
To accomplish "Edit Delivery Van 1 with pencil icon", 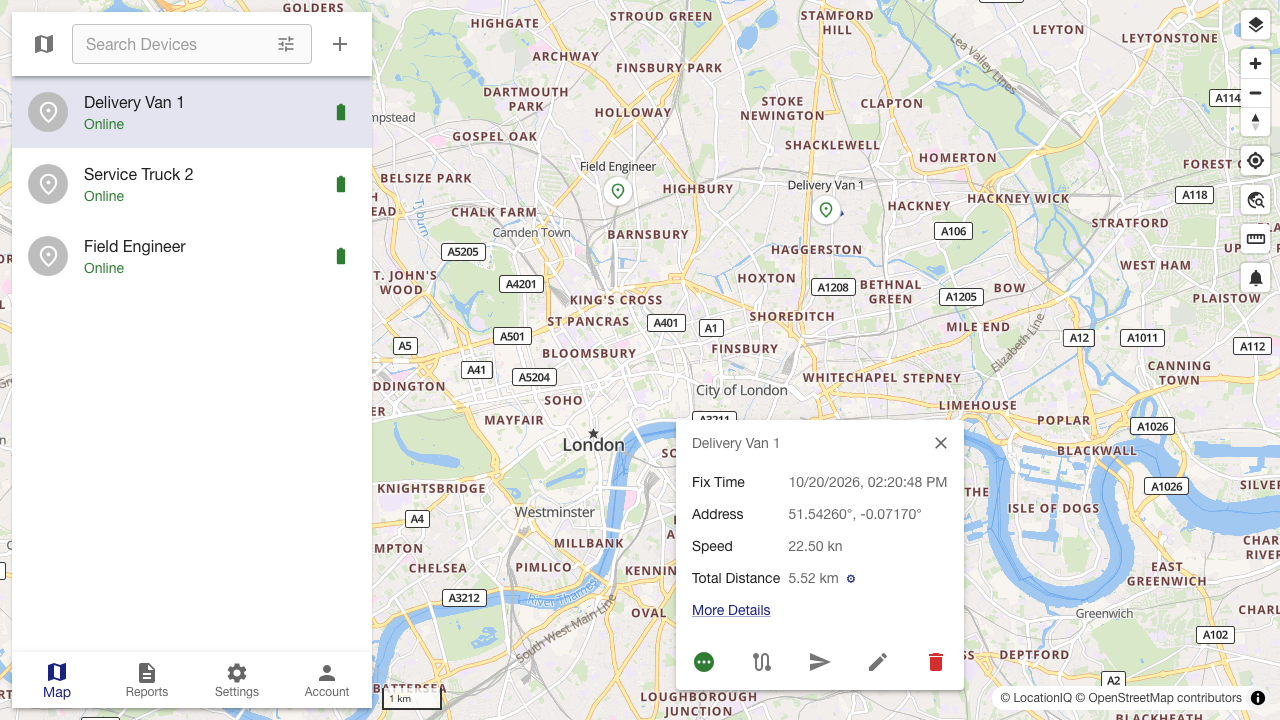I will point(878,662).
